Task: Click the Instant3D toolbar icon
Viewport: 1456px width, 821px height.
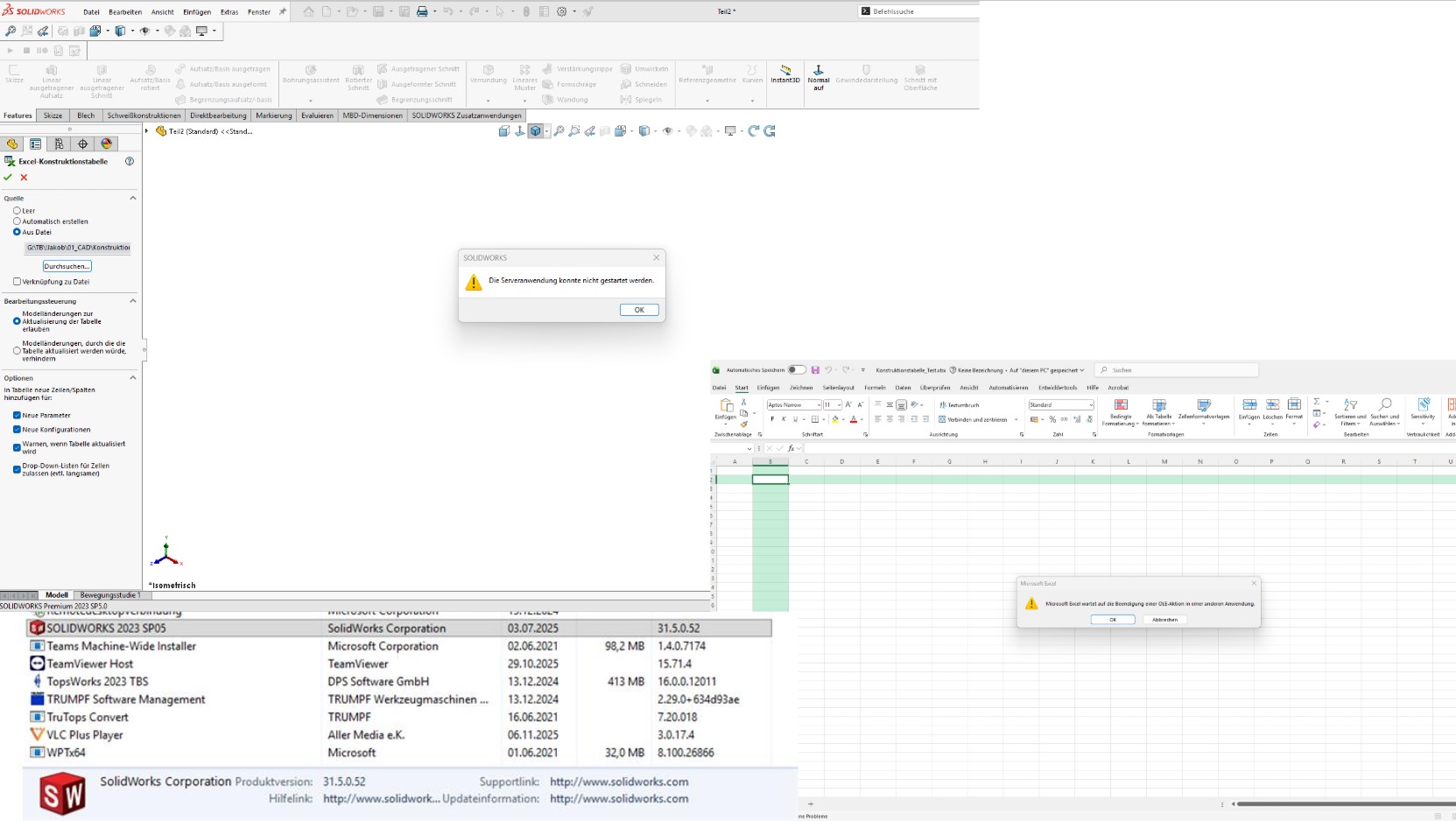Action: pyautogui.click(x=784, y=73)
